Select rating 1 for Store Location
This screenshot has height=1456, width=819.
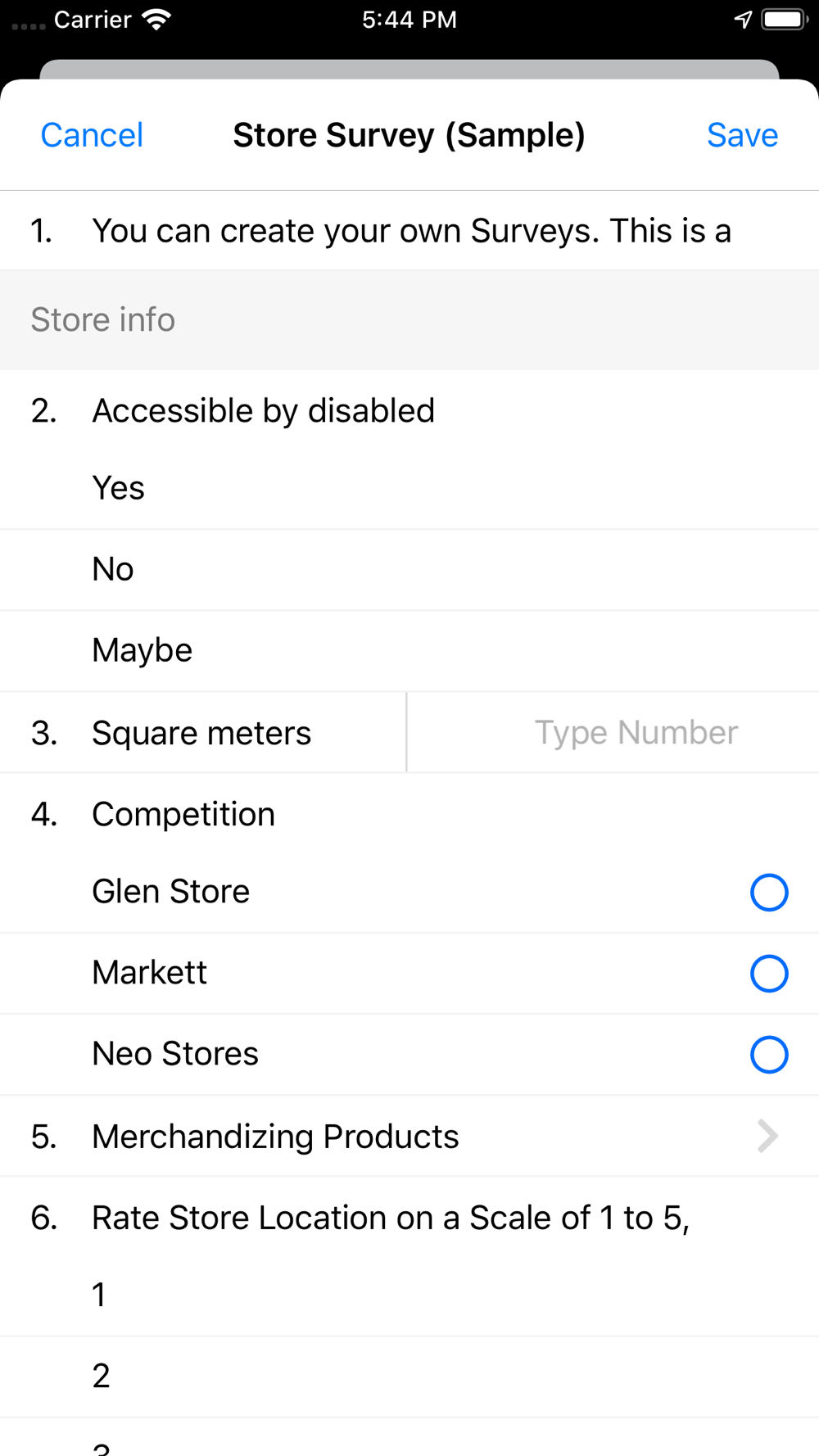pyautogui.click(x=409, y=1295)
